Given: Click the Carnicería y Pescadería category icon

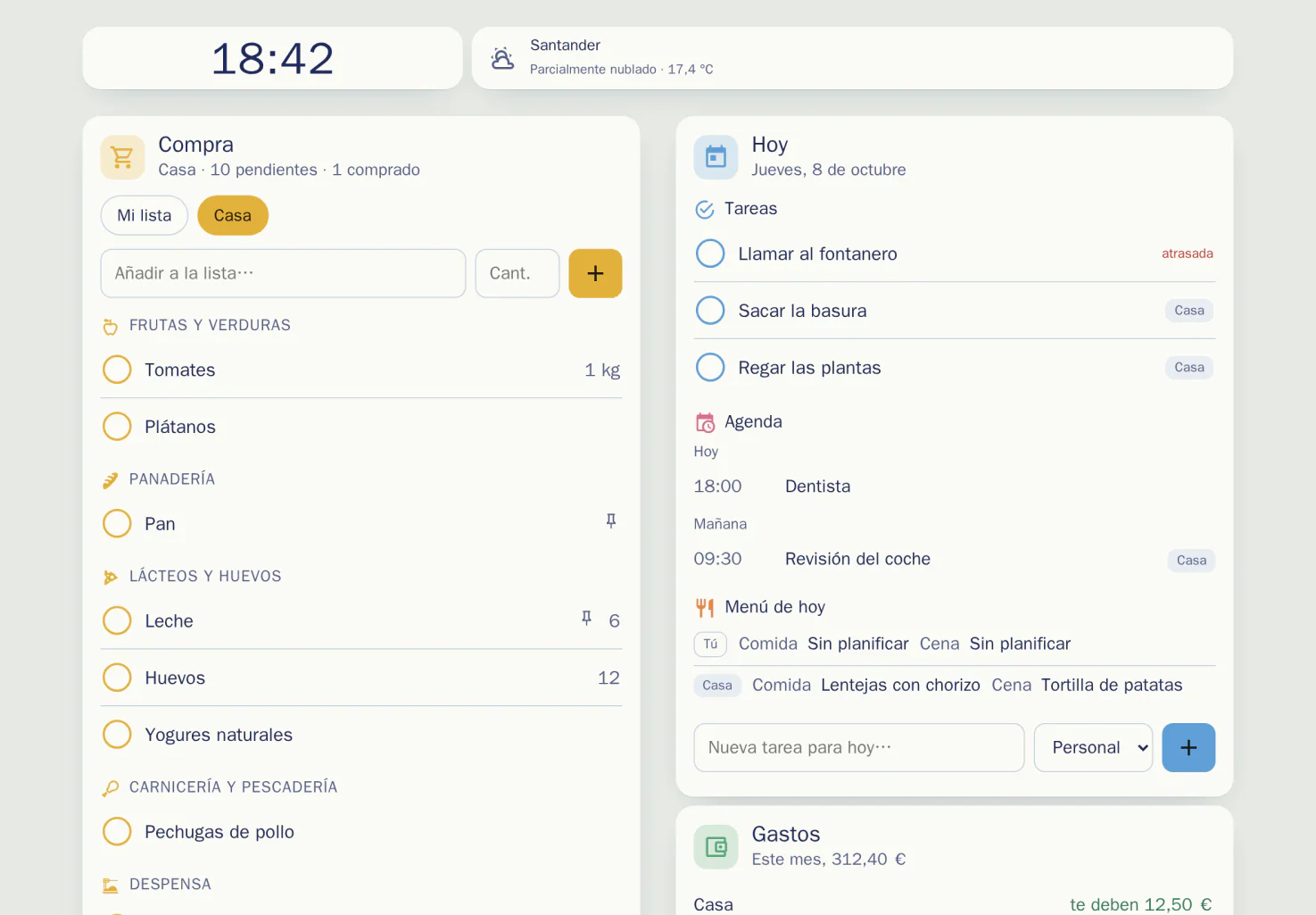Looking at the screenshot, I should (111, 788).
